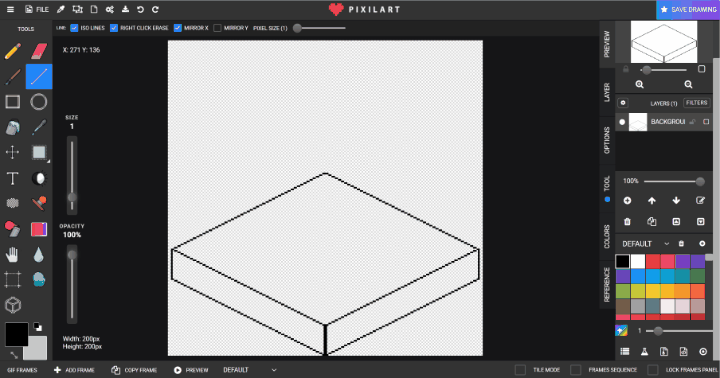This screenshot has height=378, width=720.
Task: Switch to the Reference side tab
Action: 607,285
